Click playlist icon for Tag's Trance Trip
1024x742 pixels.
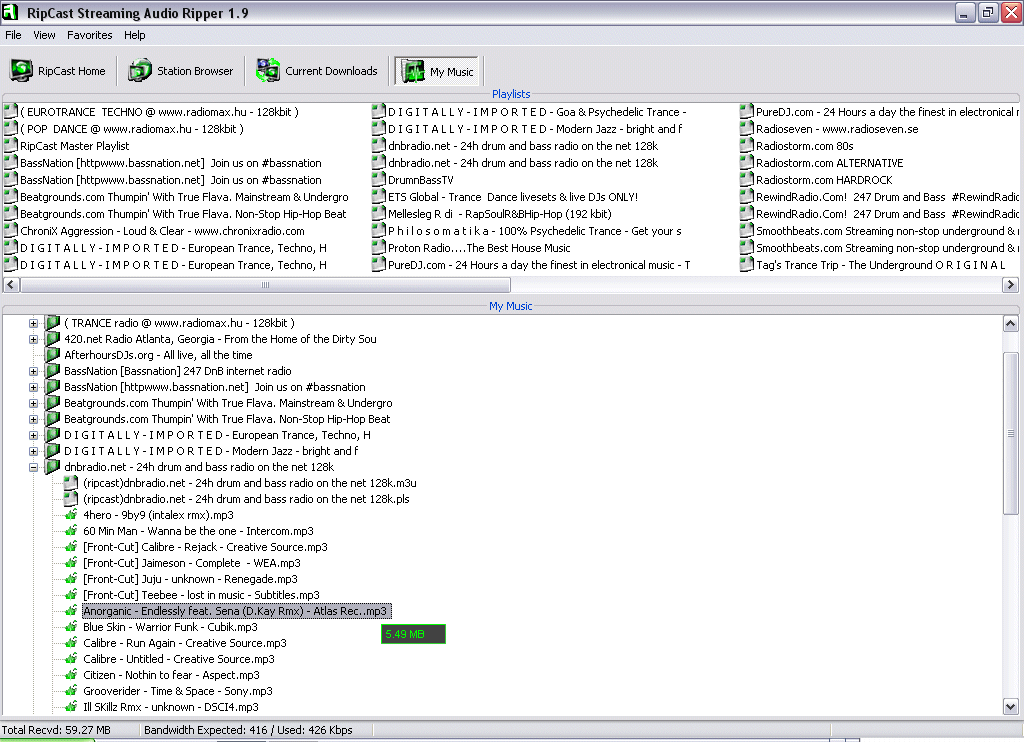746,264
